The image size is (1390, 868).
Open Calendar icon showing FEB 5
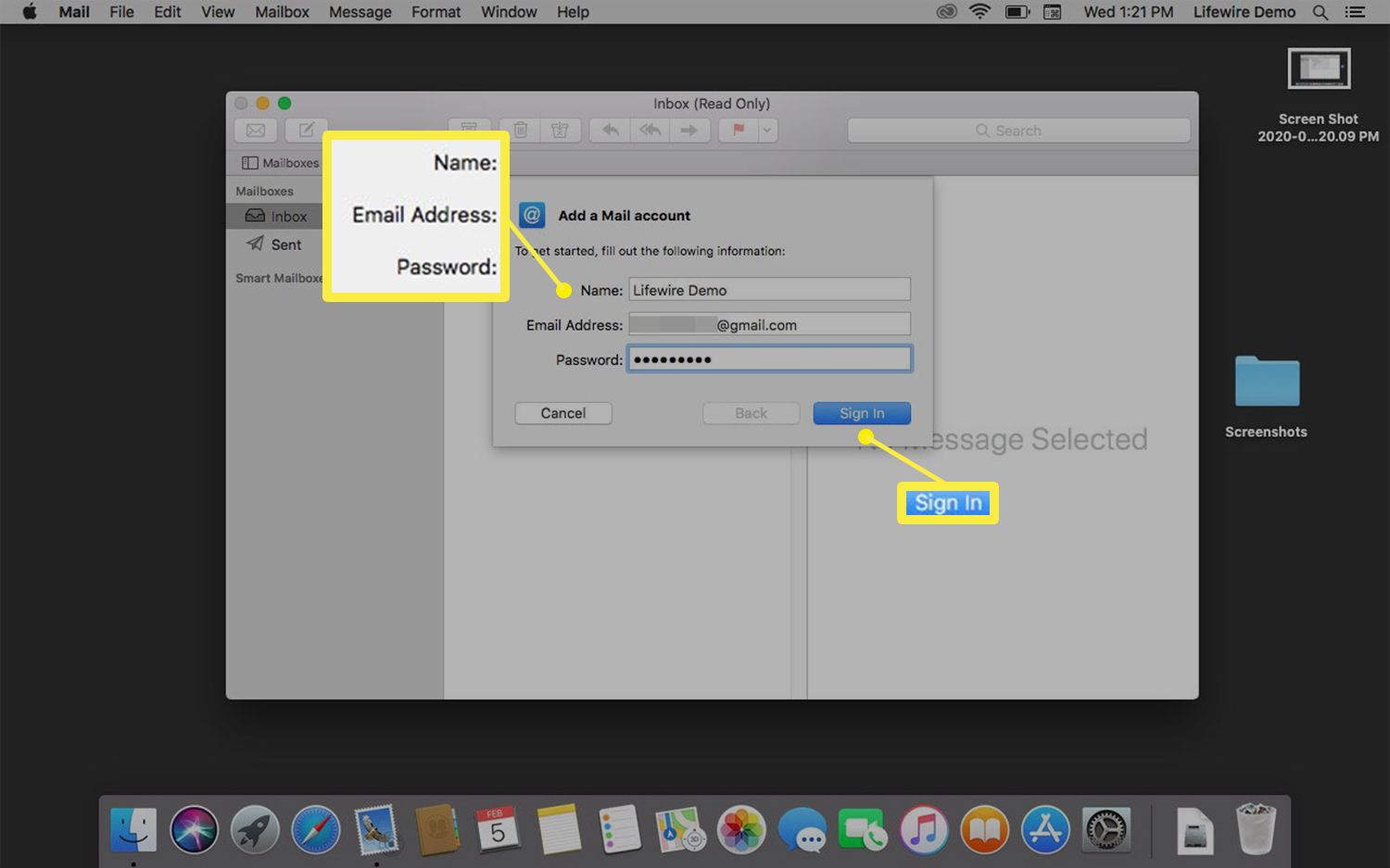(x=498, y=829)
